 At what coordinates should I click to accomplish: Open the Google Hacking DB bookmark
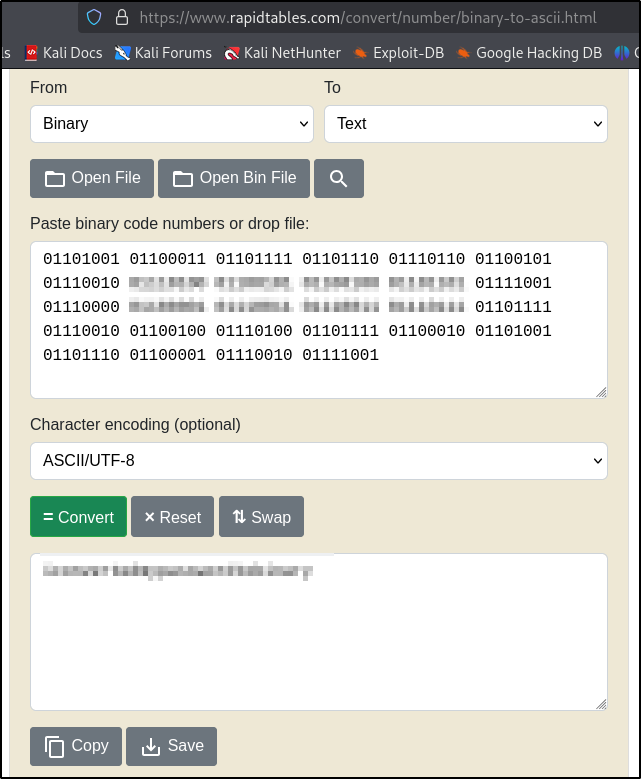(x=529, y=53)
